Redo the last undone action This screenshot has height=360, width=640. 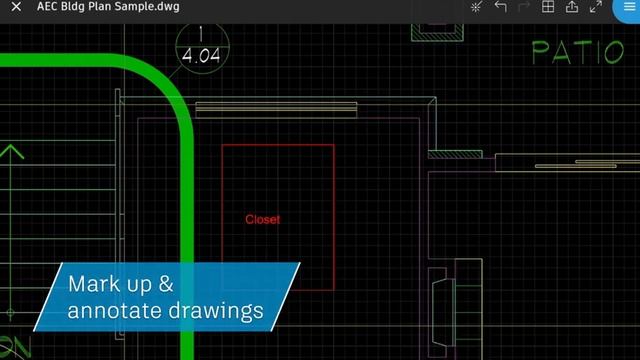click(x=524, y=7)
